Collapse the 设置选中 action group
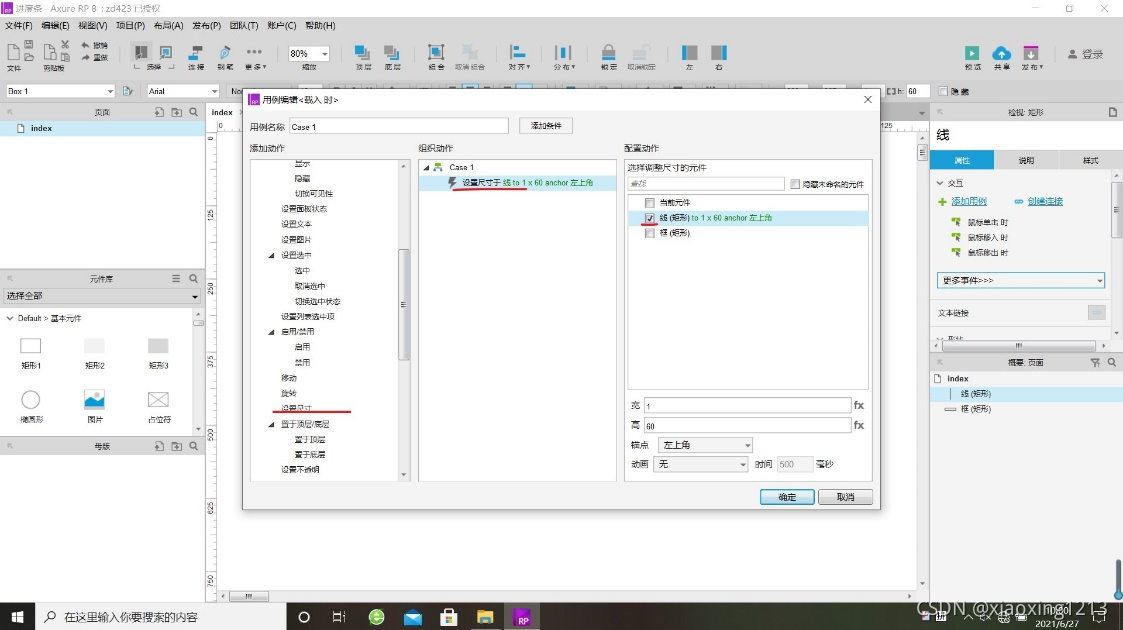Image resolution: width=1123 pixels, height=630 pixels. 271,256
